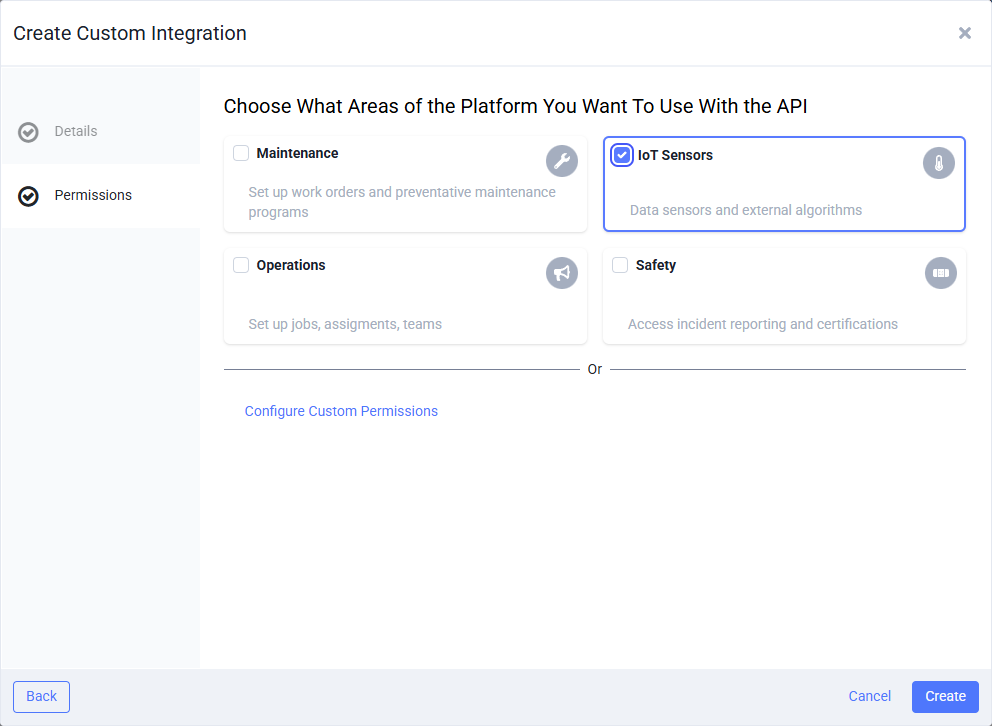The image size is (992, 726).
Task: Click the wrench icon on Maintenance card
Action: point(562,161)
